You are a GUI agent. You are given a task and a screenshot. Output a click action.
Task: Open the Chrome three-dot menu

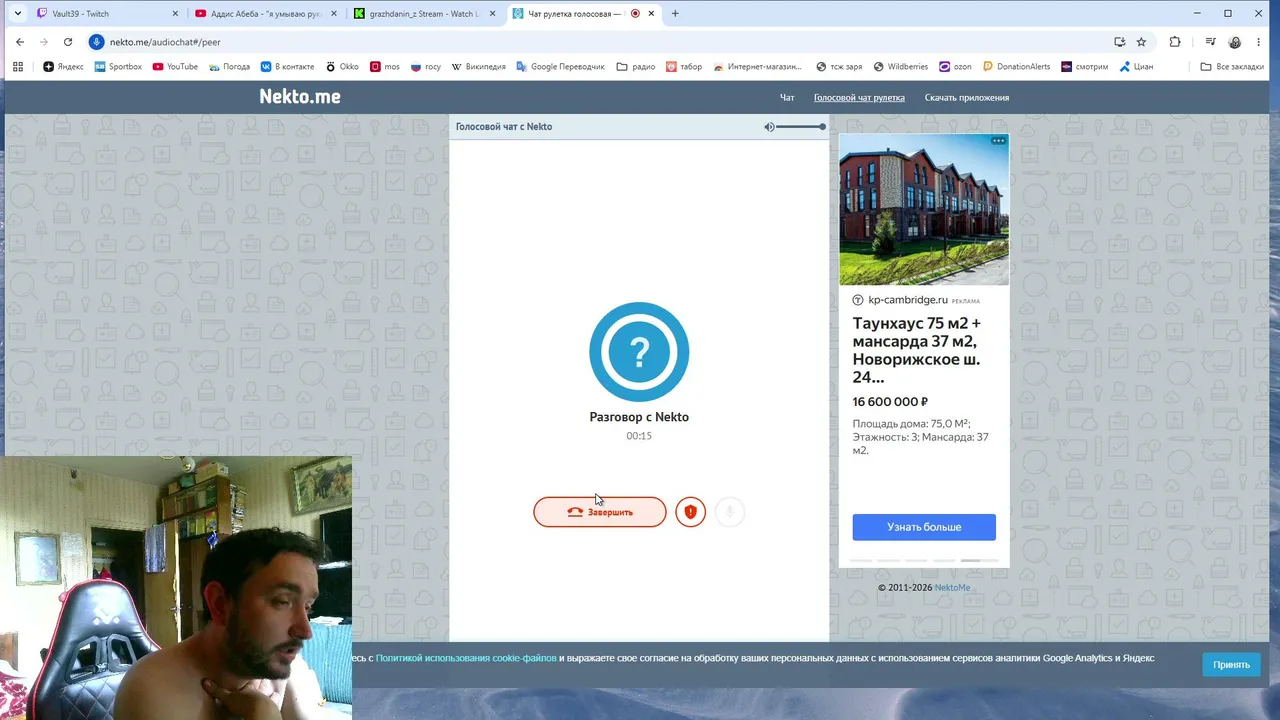click(1261, 42)
